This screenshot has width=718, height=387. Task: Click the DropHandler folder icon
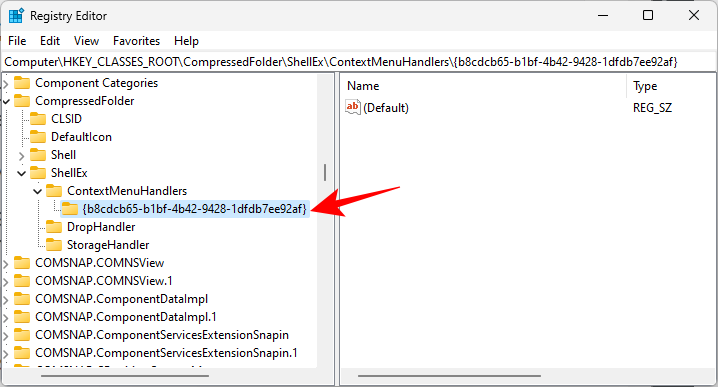point(54,227)
